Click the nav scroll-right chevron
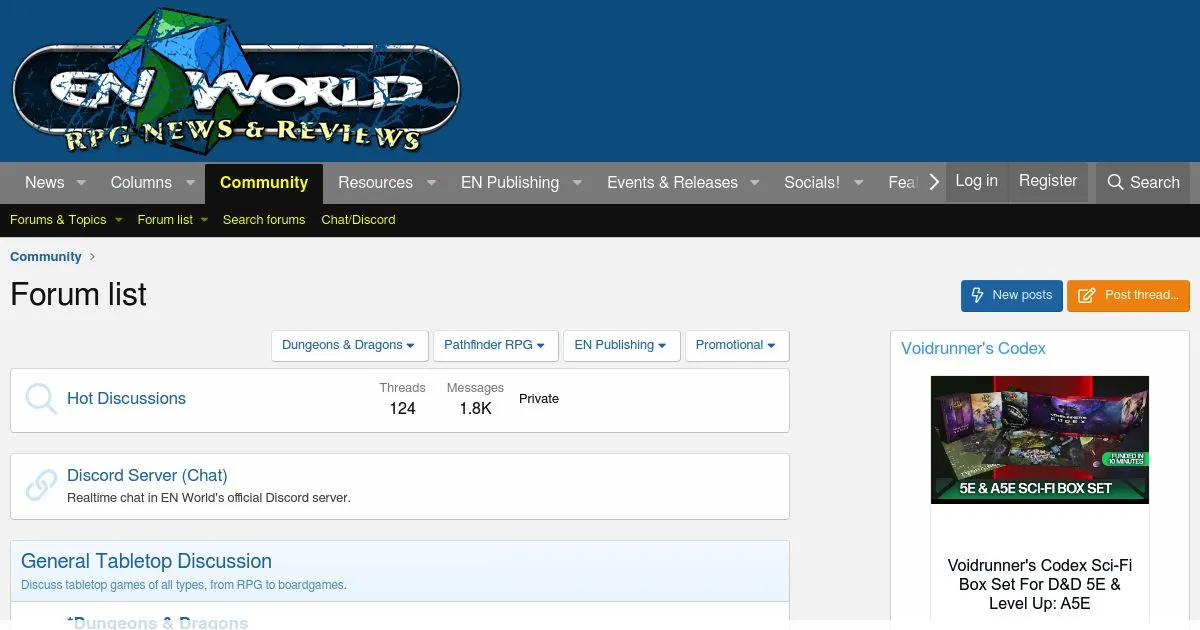 point(934,182)
